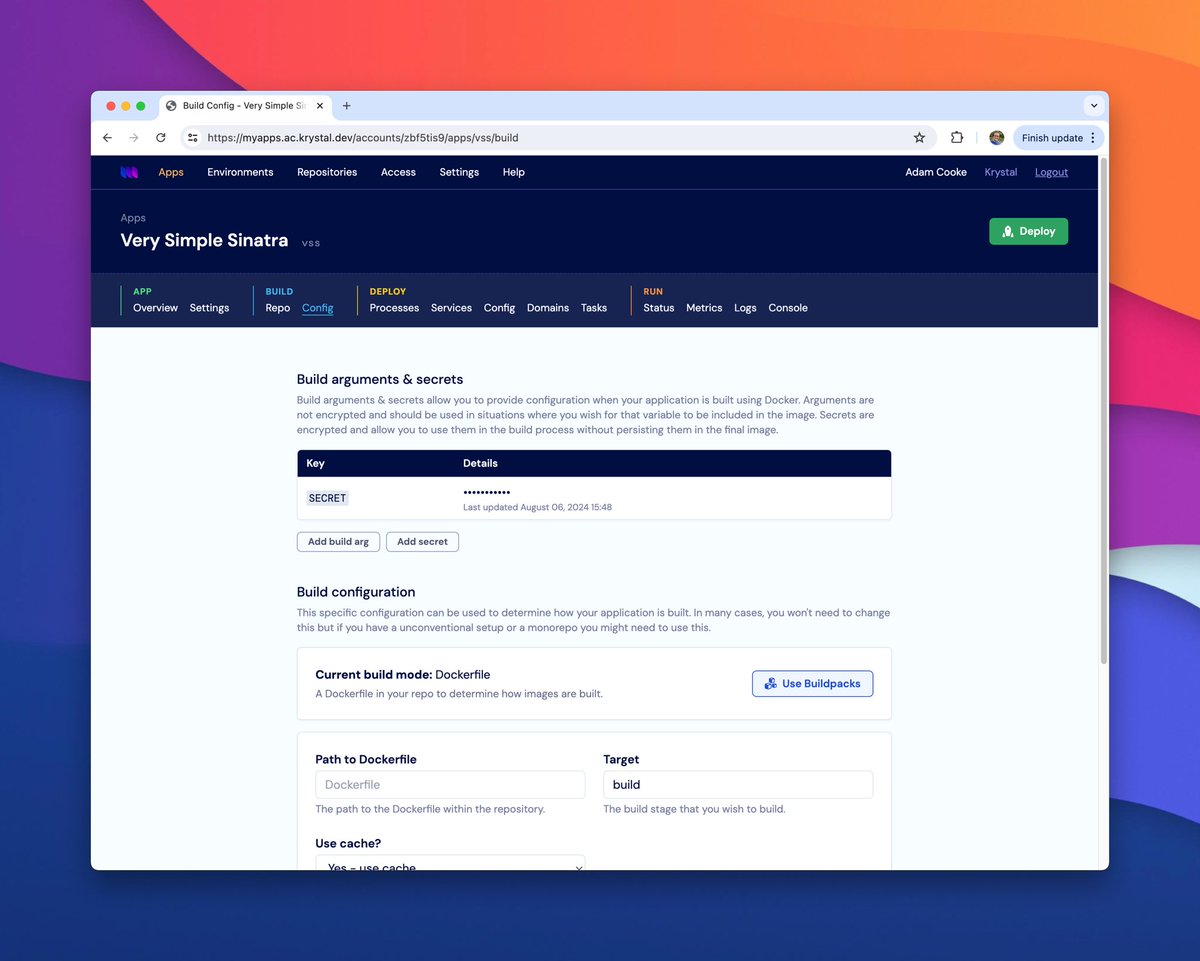The width and height of the screenshot is (1200, 961).
Task: Open a new browser tab with plus
Action: (347, 106)
